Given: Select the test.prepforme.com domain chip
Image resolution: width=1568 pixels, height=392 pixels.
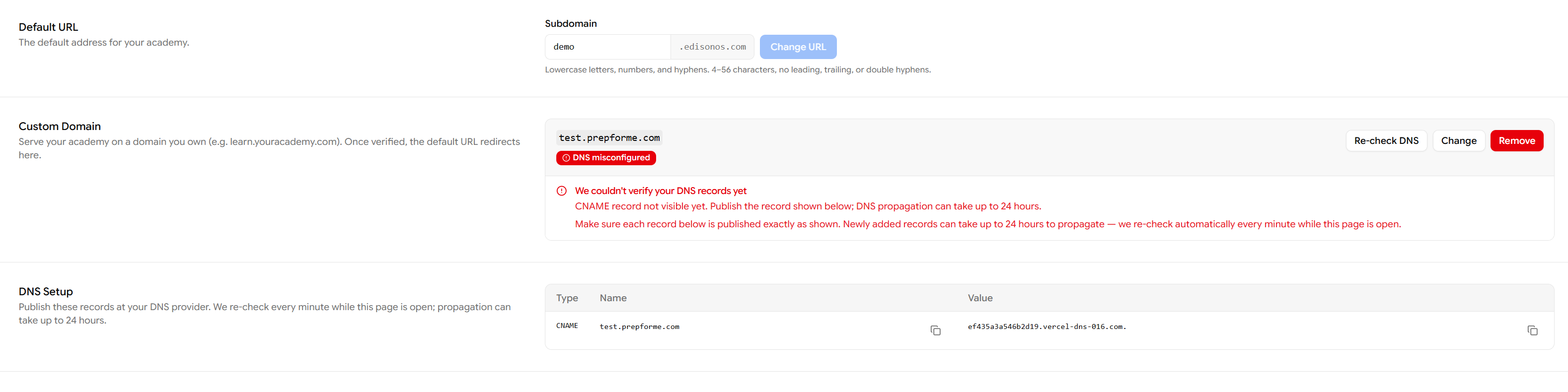Looking at the screenshot, I should [609, 138].
